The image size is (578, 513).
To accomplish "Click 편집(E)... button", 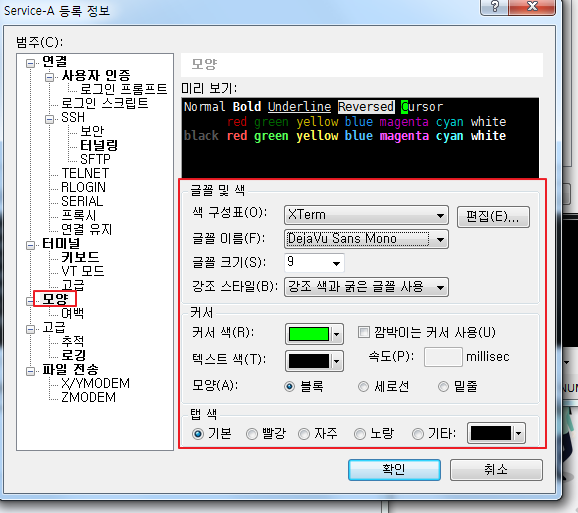I will point(493,217).
